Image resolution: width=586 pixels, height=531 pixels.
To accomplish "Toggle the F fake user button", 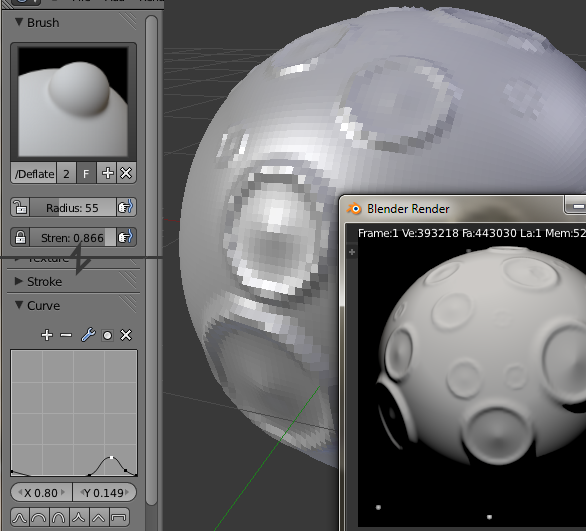I will pos(86,174).
